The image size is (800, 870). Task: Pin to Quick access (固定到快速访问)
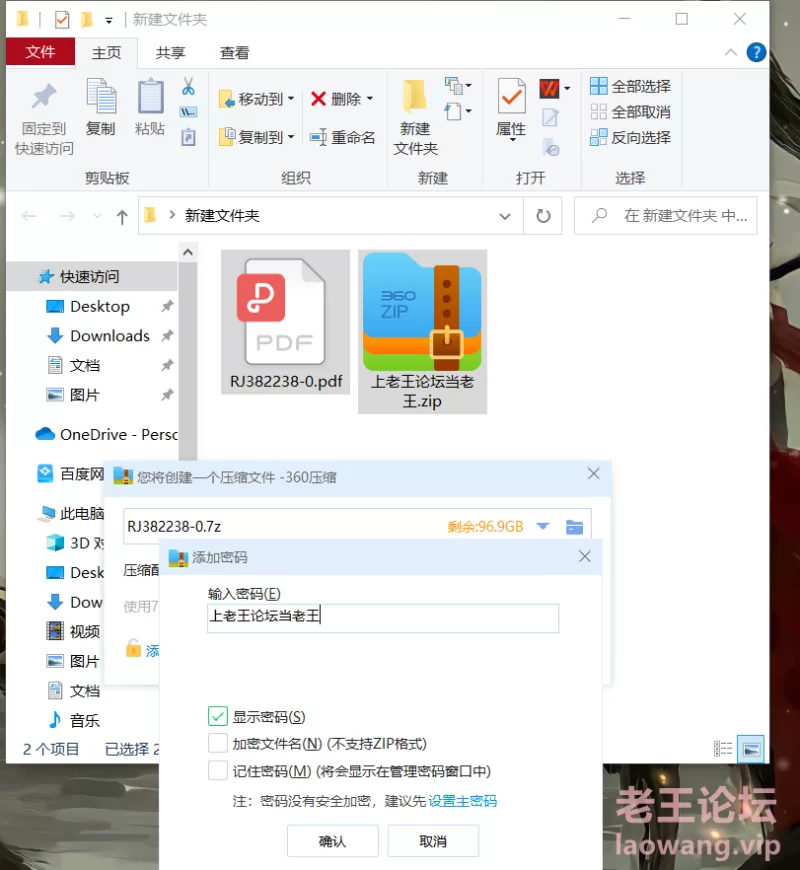[44, 119]
